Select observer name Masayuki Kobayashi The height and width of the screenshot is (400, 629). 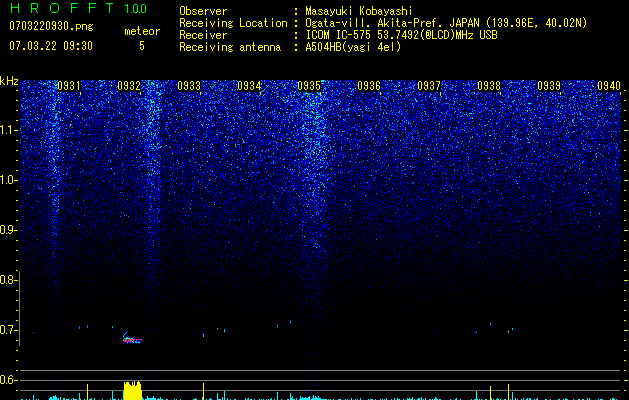click(x=359, y=11)
